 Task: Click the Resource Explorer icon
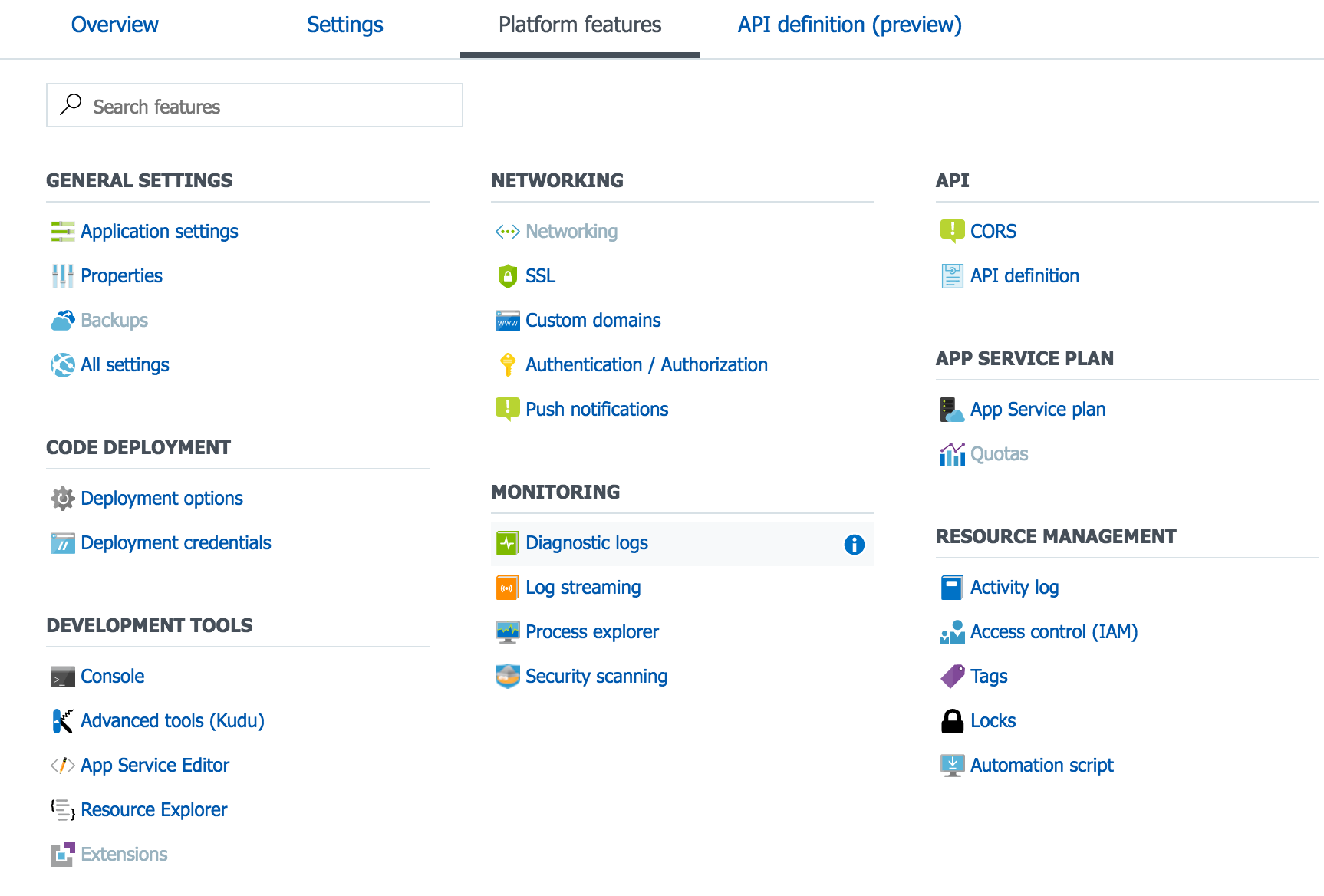tap(62, 810)
